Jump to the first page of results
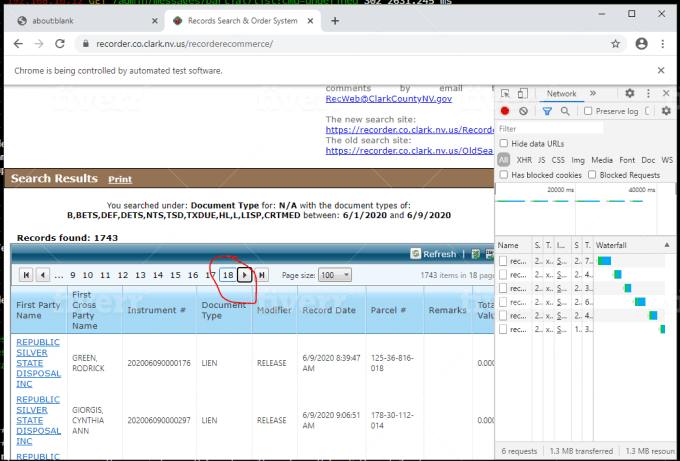This screenshot has height=461, width=680. (x=25, y=275)
